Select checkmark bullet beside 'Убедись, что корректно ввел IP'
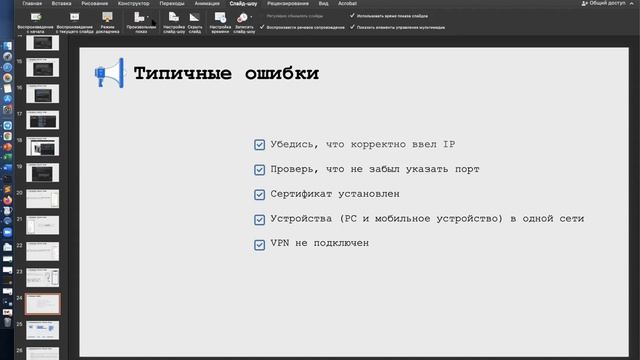The image size is (640, 360). (x=259, y=144)
